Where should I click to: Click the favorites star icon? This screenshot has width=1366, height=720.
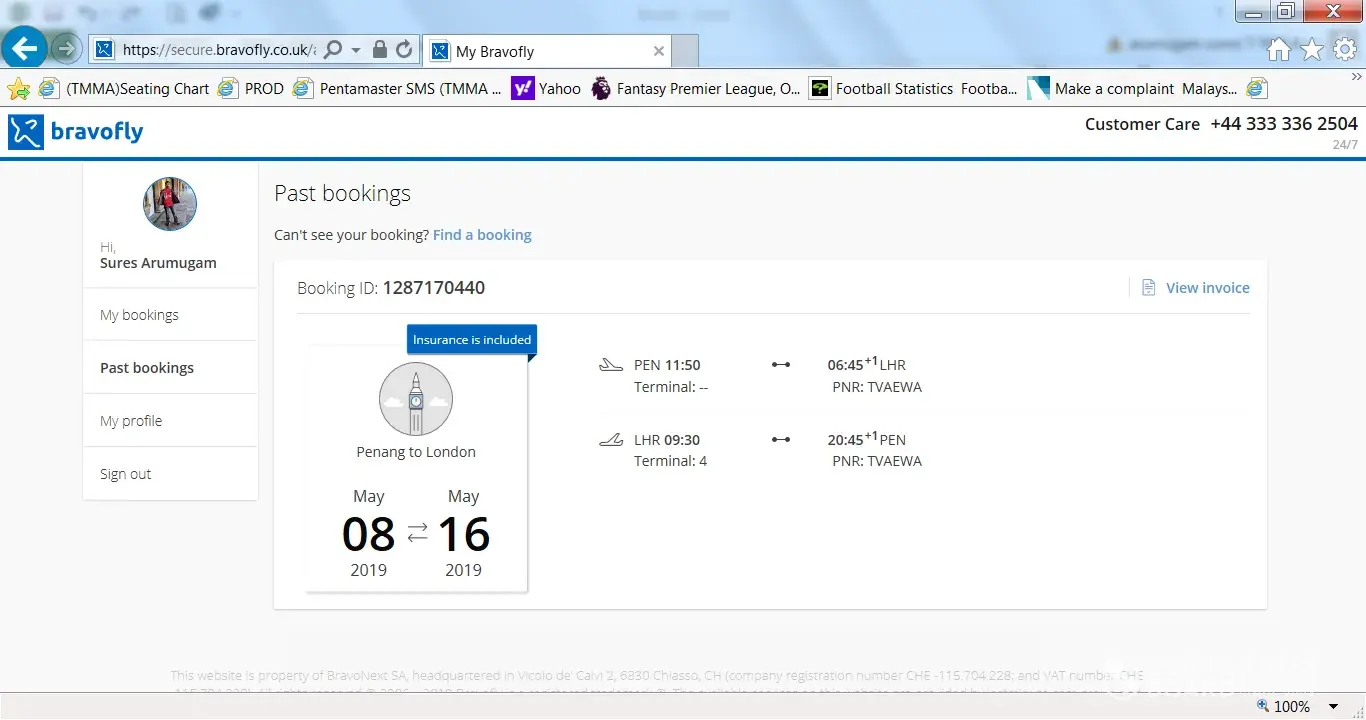(x=1311, y=50)
